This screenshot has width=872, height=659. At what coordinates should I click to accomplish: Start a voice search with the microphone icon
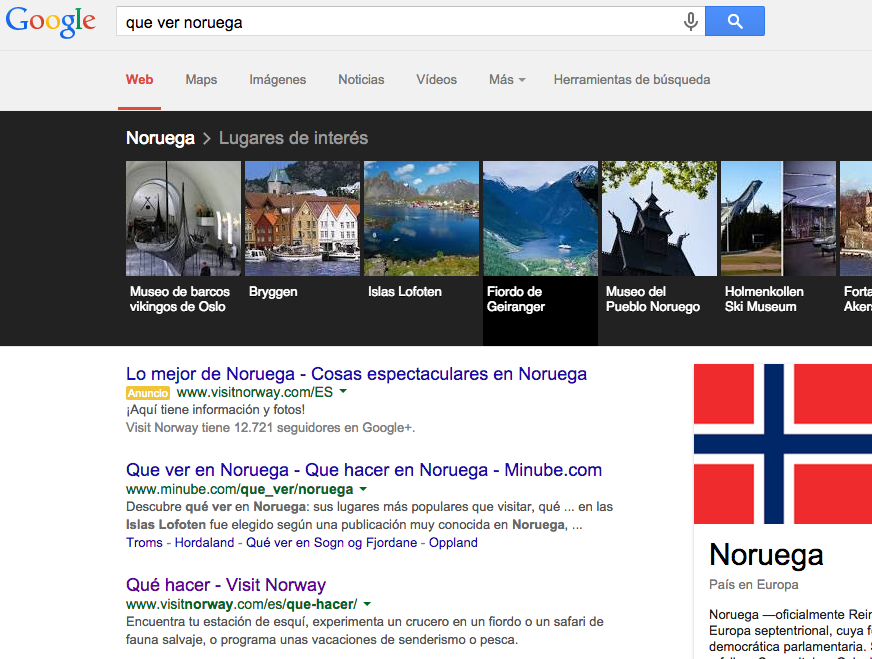691,20
